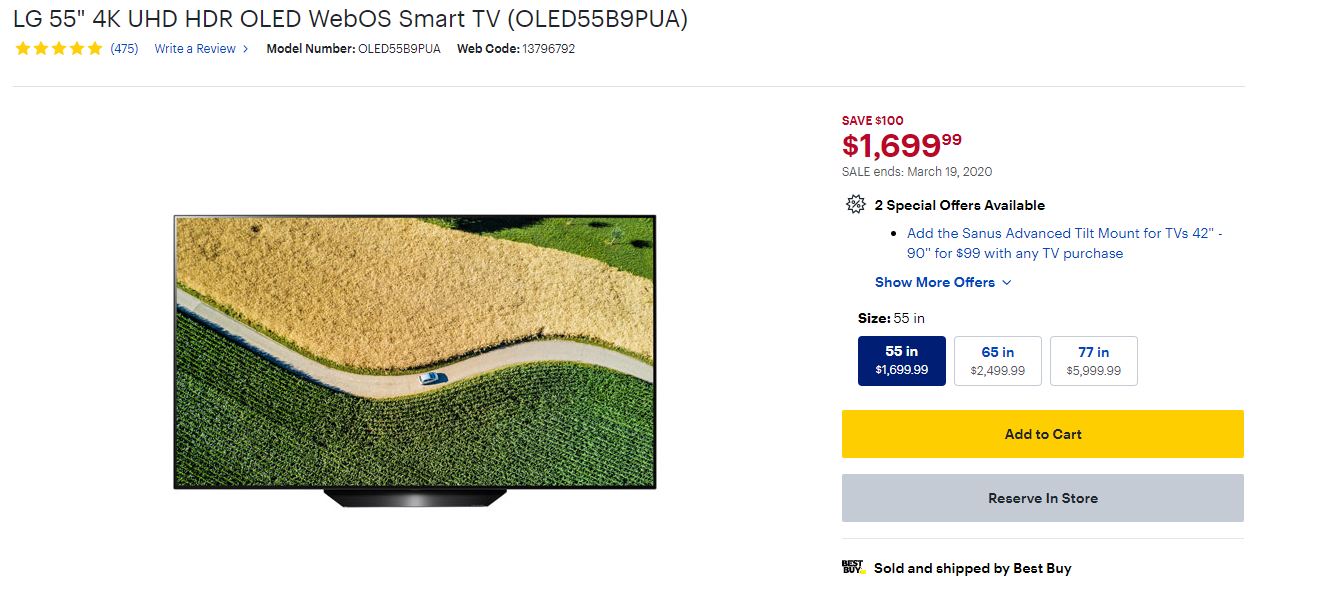Screen dimensions: 1325x594
Task: Expand Show More Offers
Action: (943, 282)
